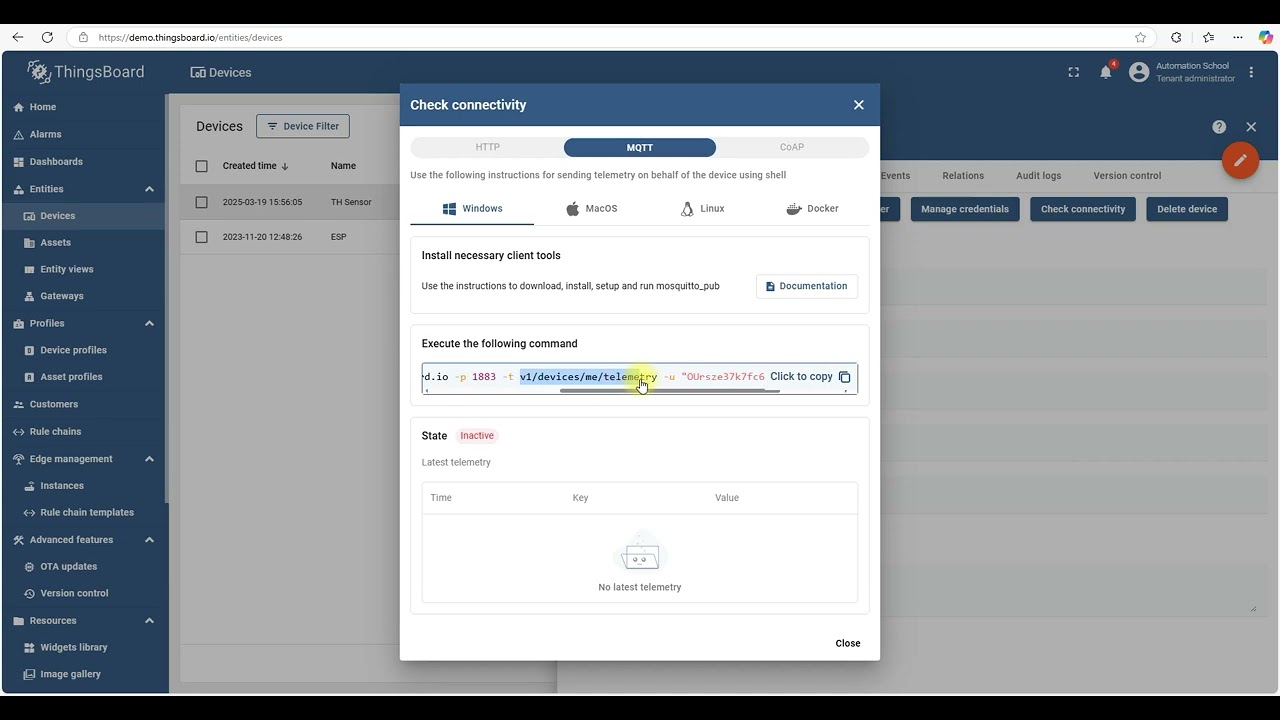
Task: Open Widgets library in the sidebar
Action: (x=84, y=648)
